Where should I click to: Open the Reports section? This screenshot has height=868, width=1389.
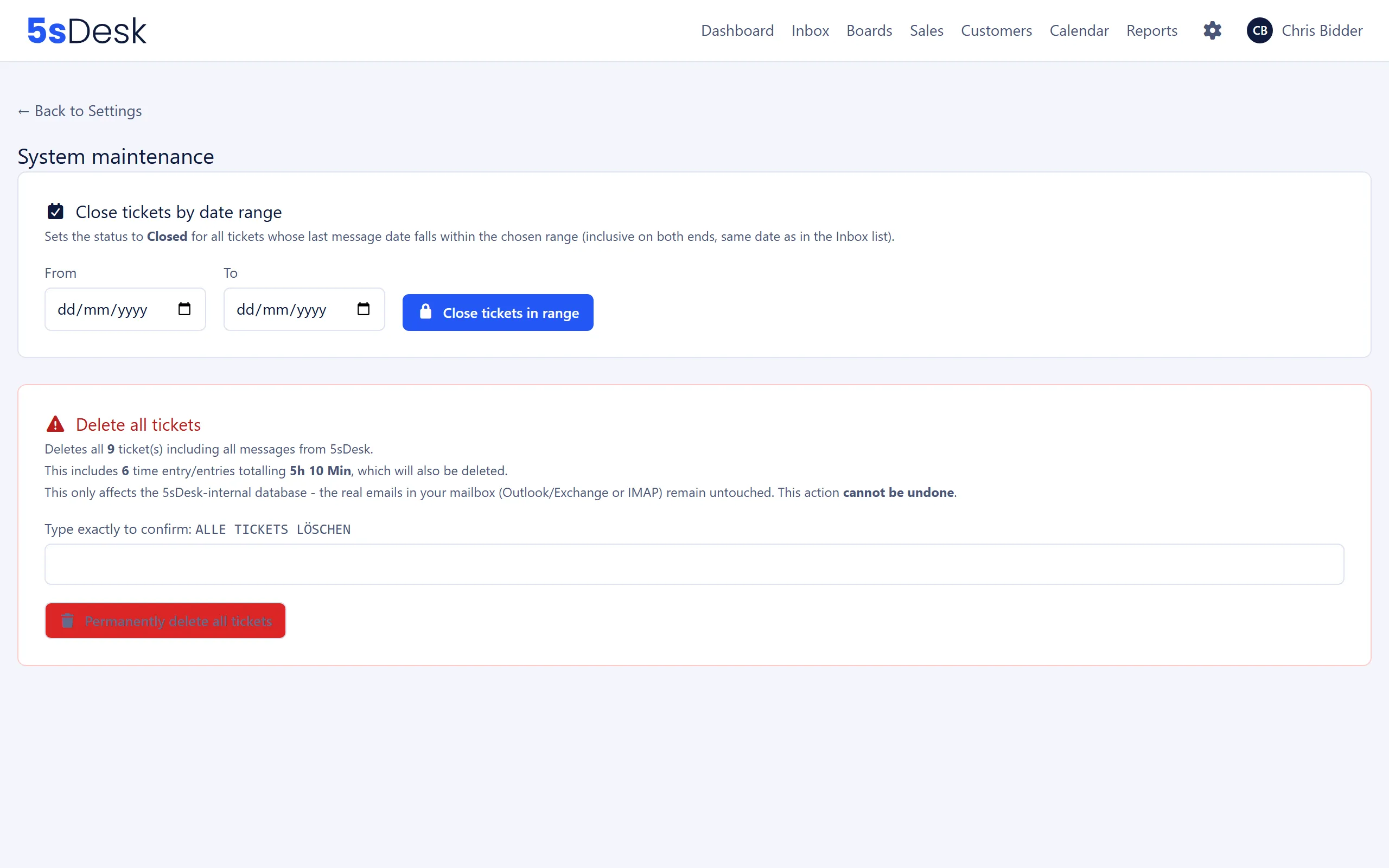pyautogui.click(x=1151, y=30)
